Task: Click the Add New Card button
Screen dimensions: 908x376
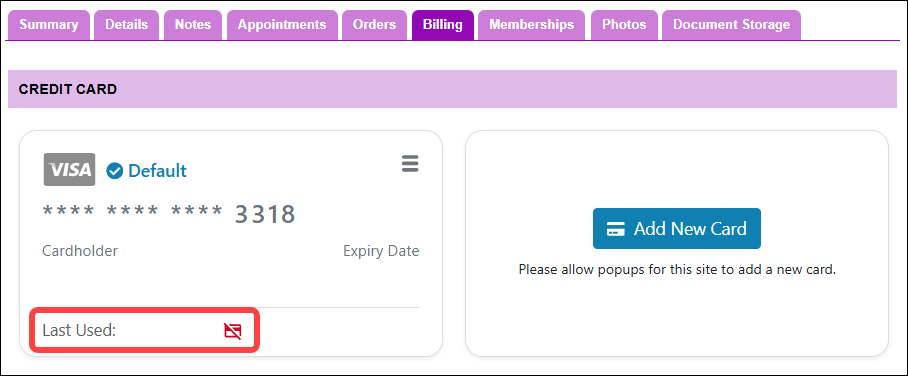Action: point(676,229)
